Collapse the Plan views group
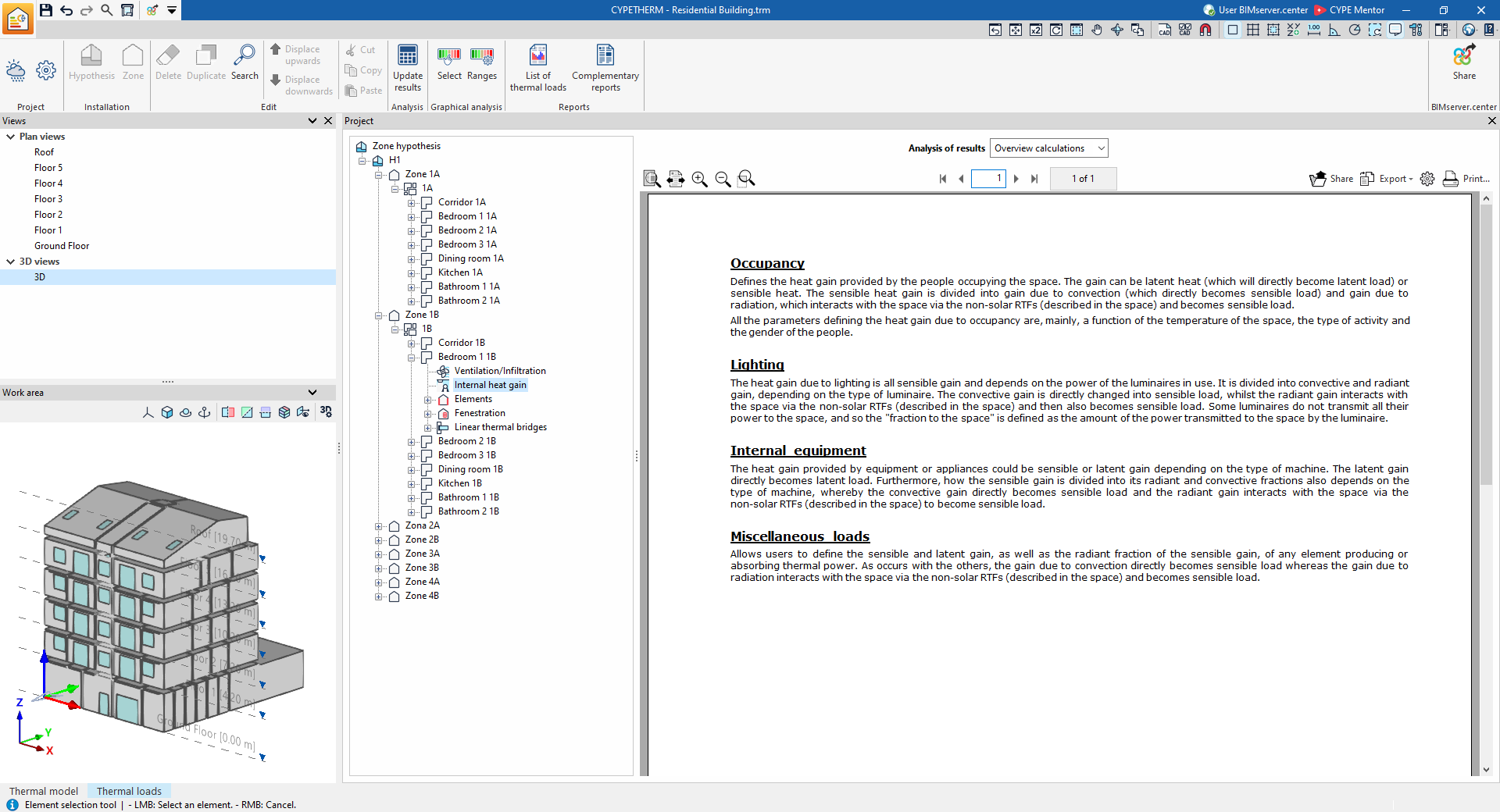This screenshot has width=1500, height=812. [11, 137]
